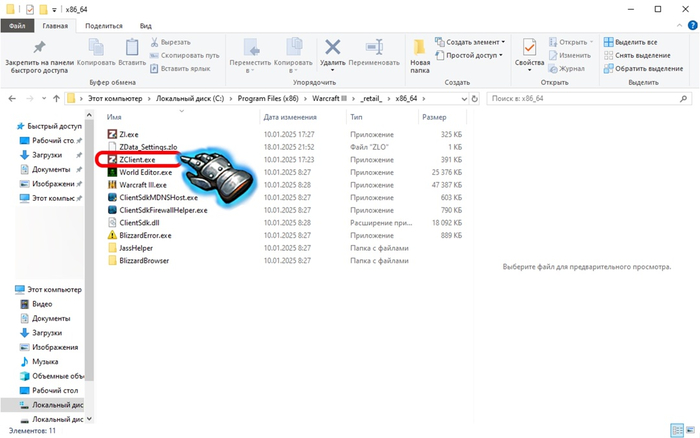Viewport: 700px width, 438px height.
Task: Select the ZClient.exe file
Action: click(x=137, y=159)
